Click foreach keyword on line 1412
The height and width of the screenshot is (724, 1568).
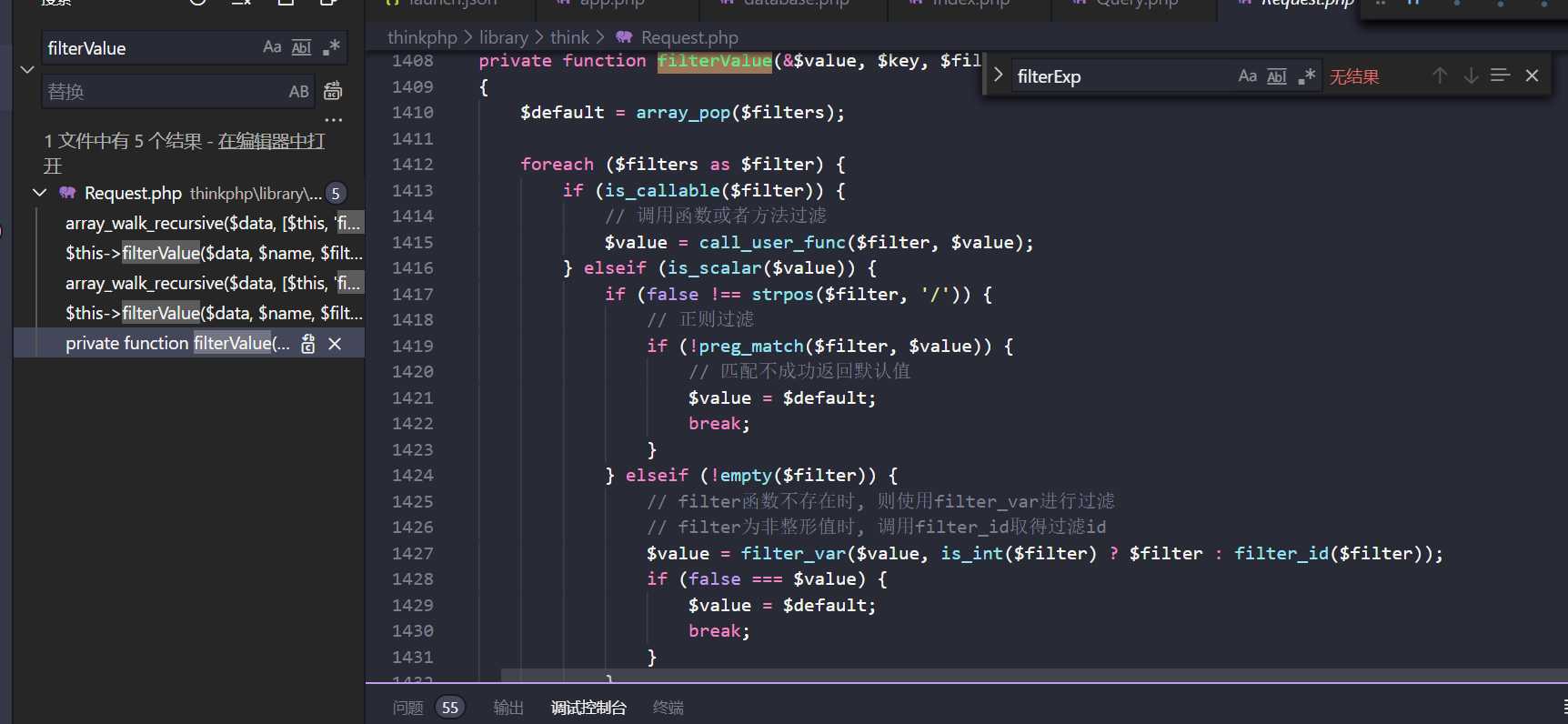[x=557, y=165]
